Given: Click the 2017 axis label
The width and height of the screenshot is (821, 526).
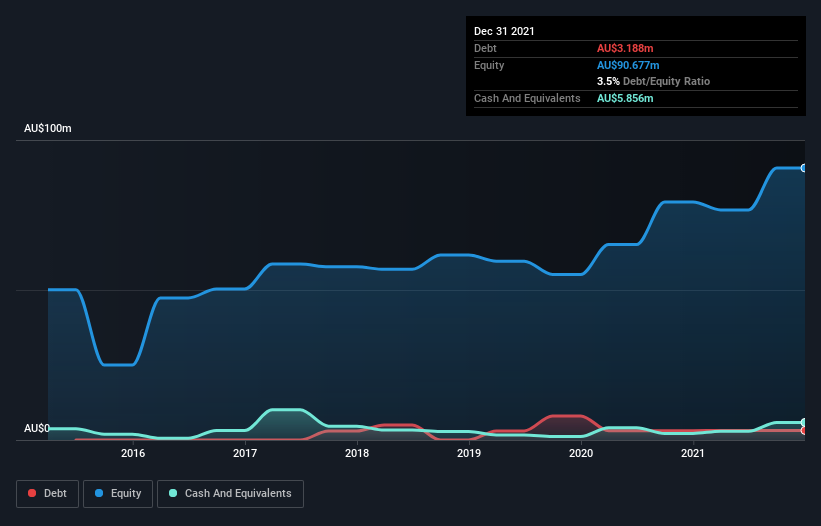Looking at the screenshot, I should tap(245, 453).
